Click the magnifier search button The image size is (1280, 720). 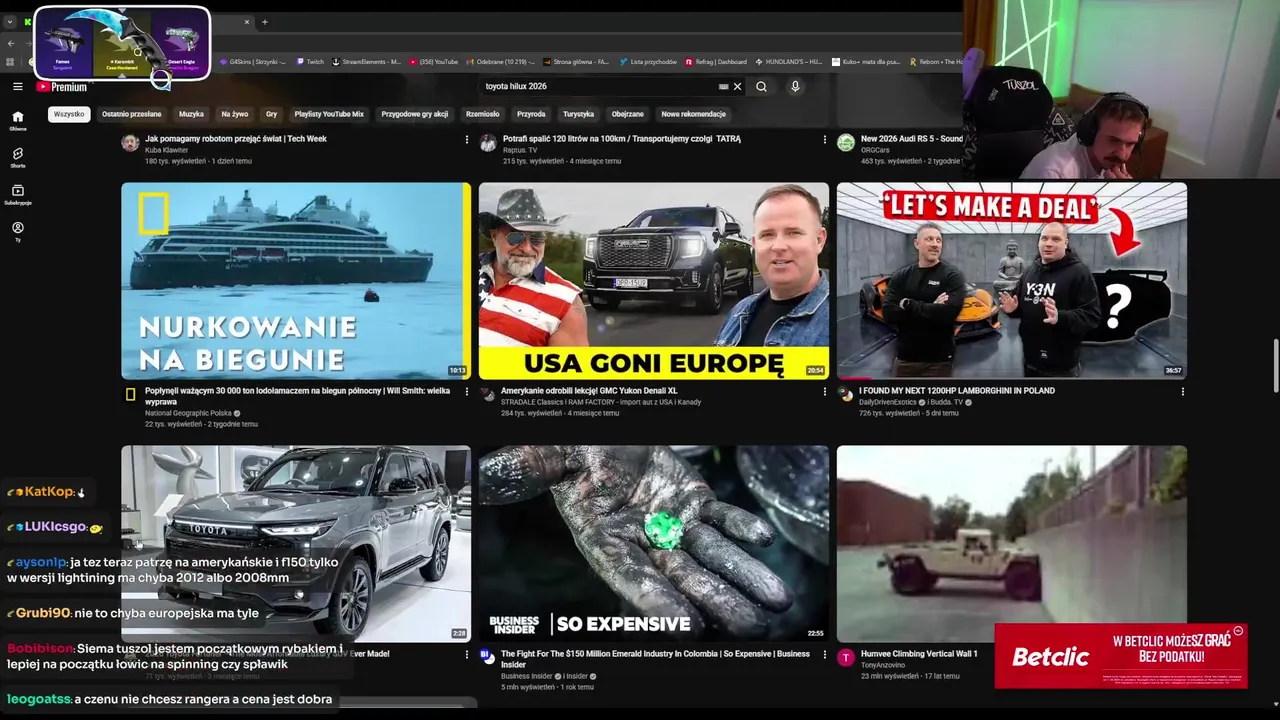[x=761, y=87]
